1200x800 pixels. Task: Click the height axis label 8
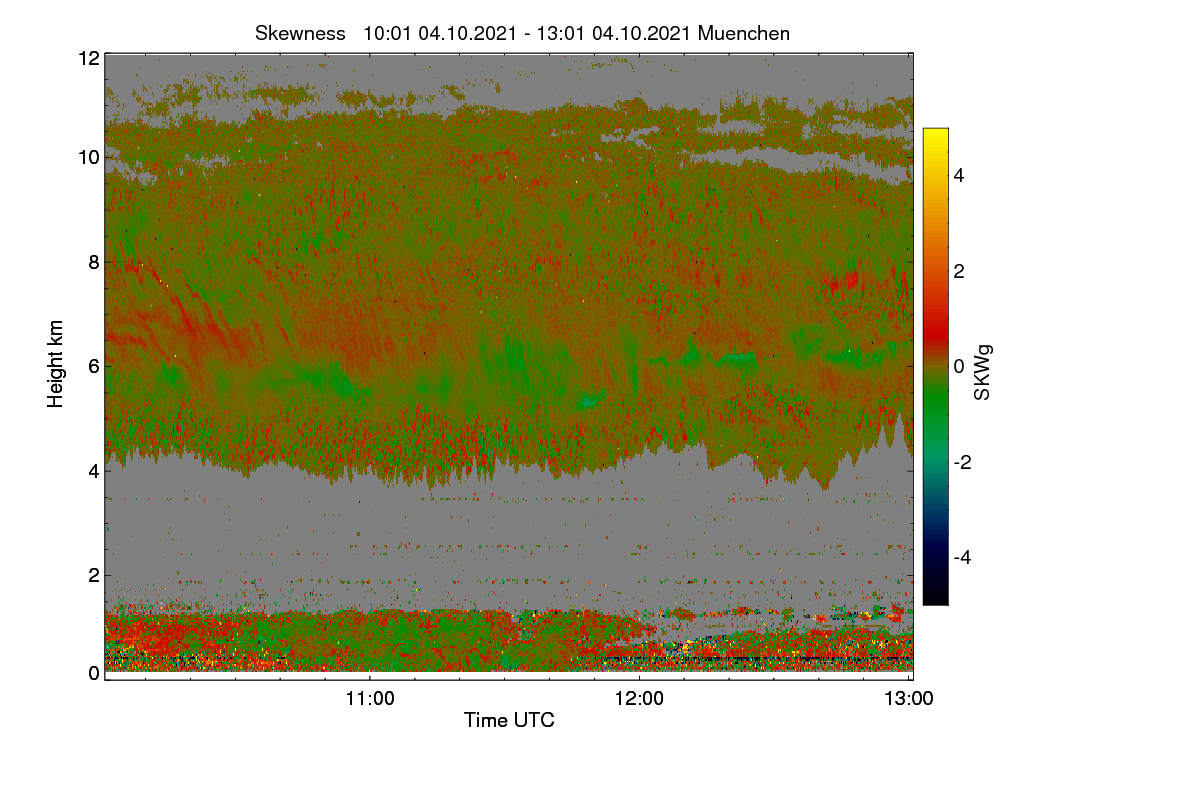coord(94,262)
